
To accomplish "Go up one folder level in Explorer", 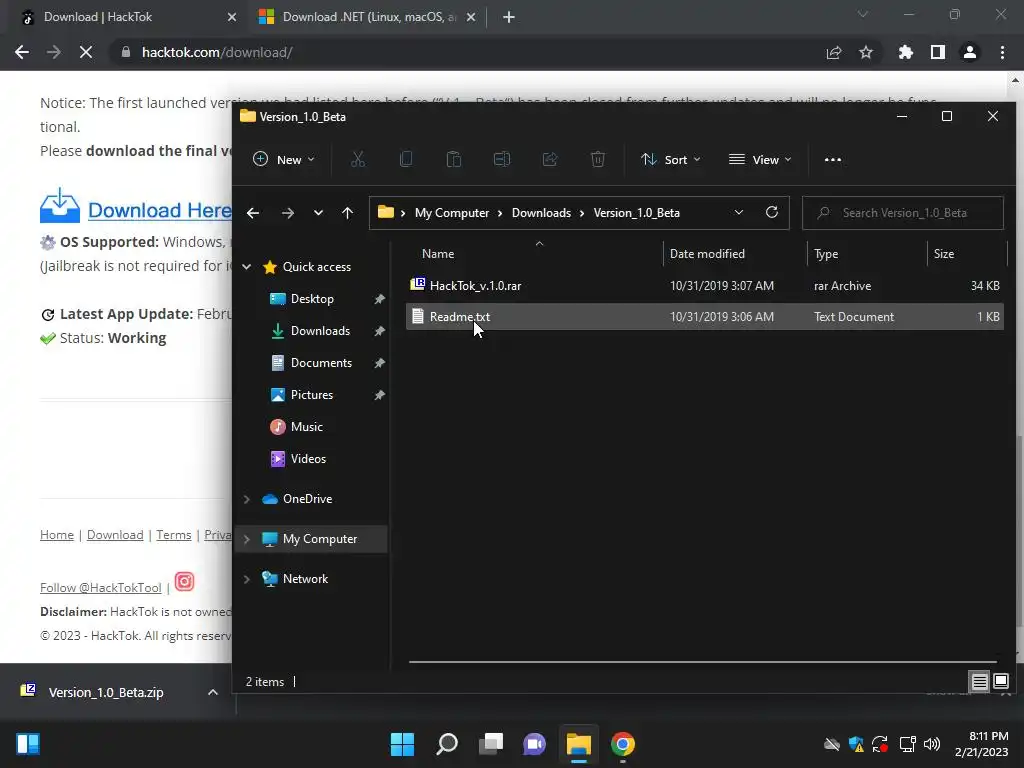I will (x=347, y=213).
